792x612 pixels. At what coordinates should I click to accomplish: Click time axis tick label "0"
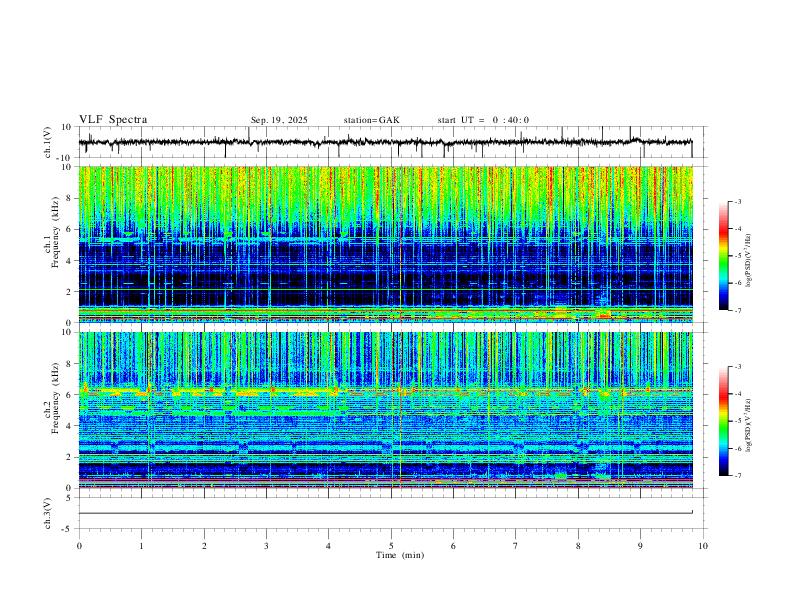[x=79, y=546]
